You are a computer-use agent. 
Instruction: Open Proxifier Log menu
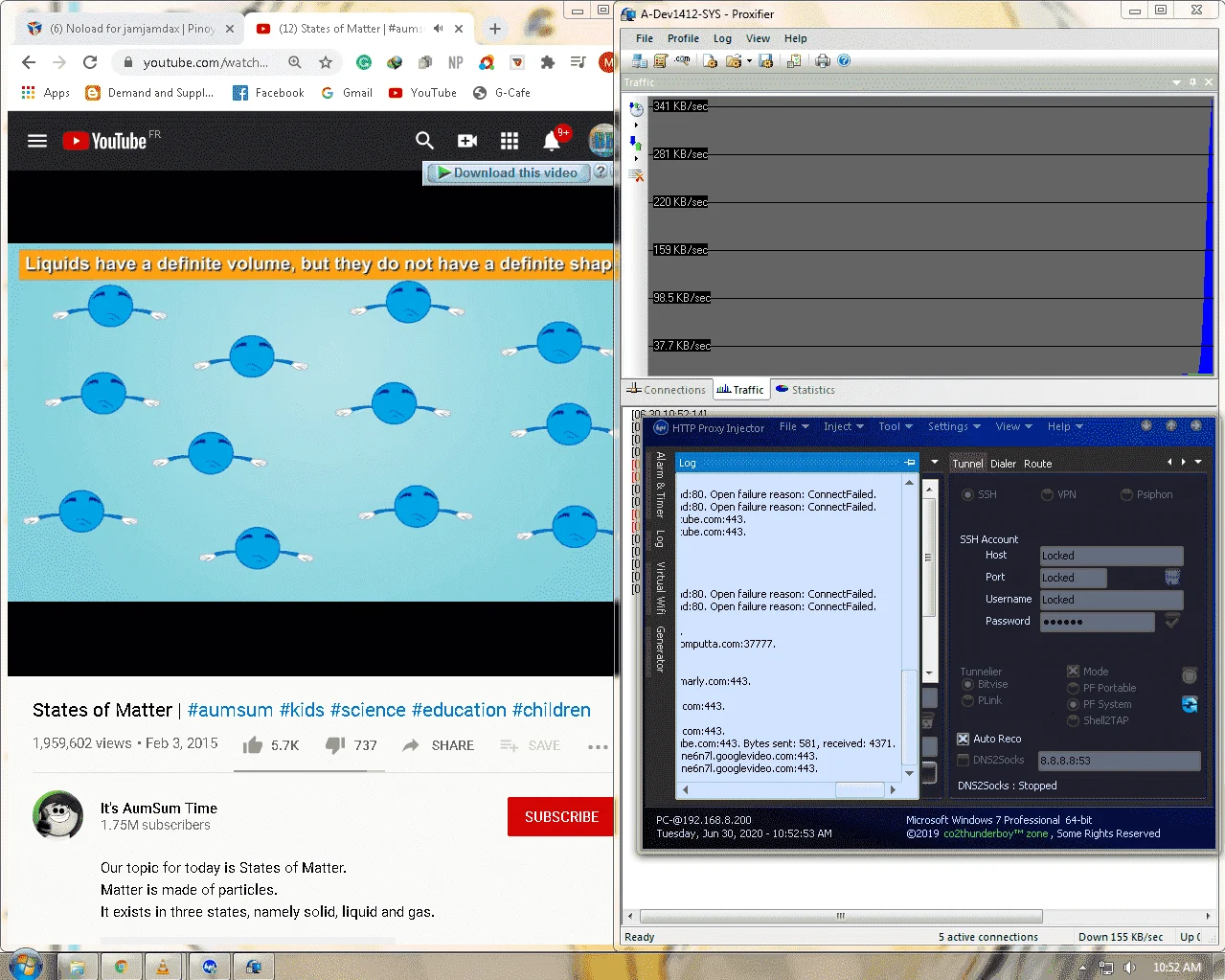(722, 38)
